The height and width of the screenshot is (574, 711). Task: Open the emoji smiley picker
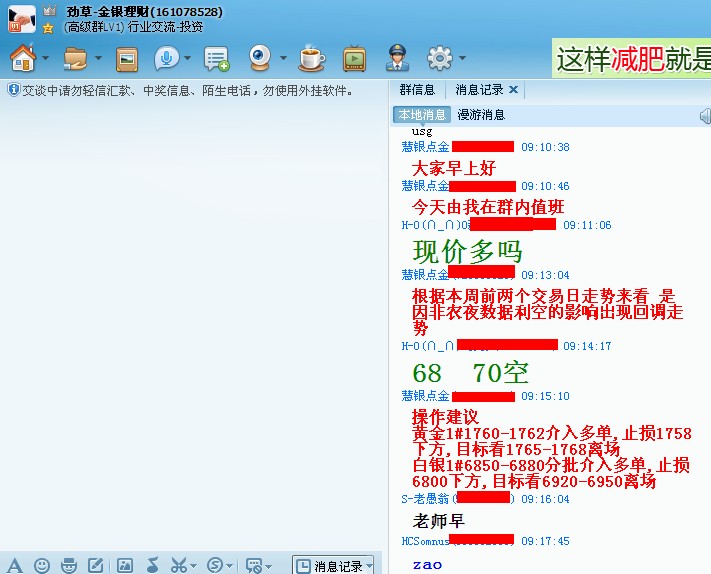(x=42, y=565)
